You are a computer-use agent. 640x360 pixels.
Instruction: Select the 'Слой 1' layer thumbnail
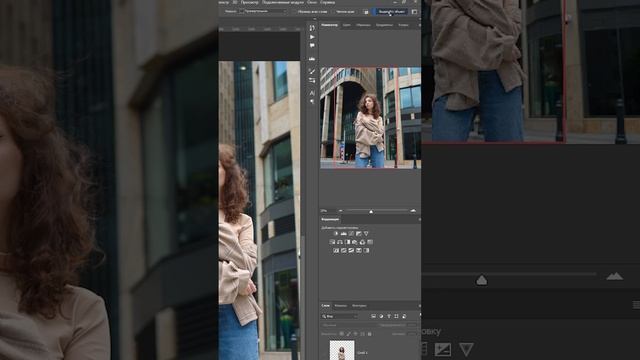[342, 351]
